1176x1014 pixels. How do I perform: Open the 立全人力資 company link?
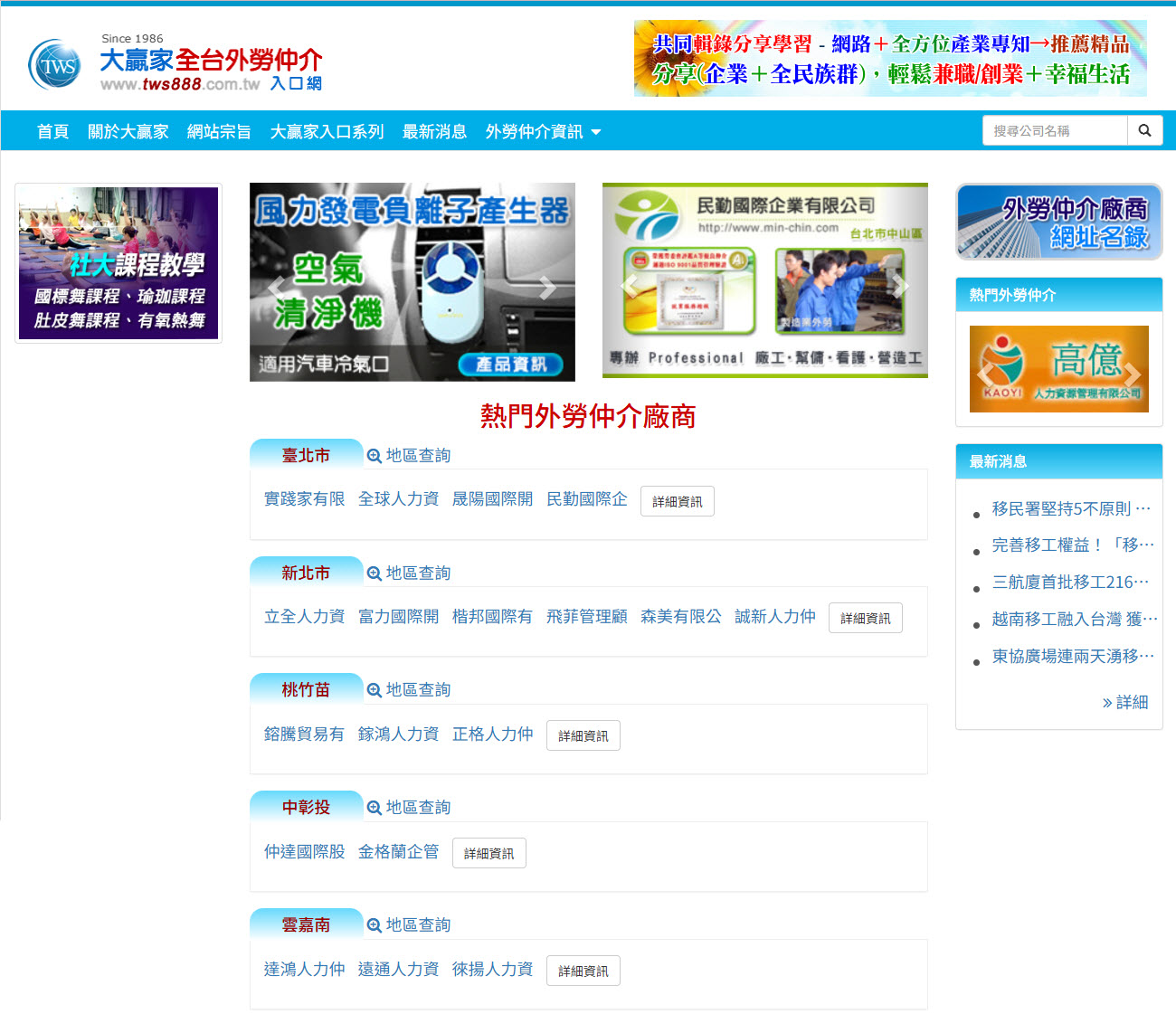(304, 616)
